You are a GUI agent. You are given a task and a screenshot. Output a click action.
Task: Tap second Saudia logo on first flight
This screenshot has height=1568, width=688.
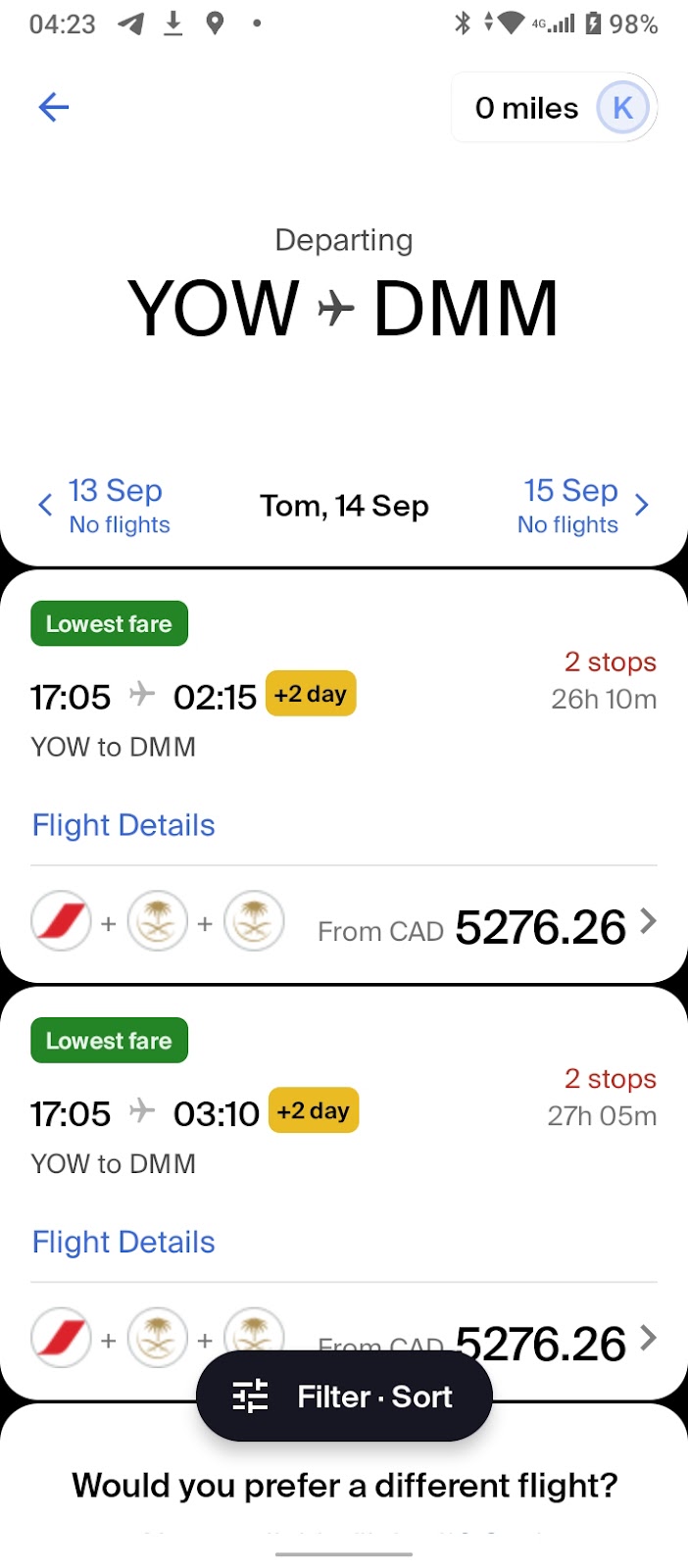[254, 922]
